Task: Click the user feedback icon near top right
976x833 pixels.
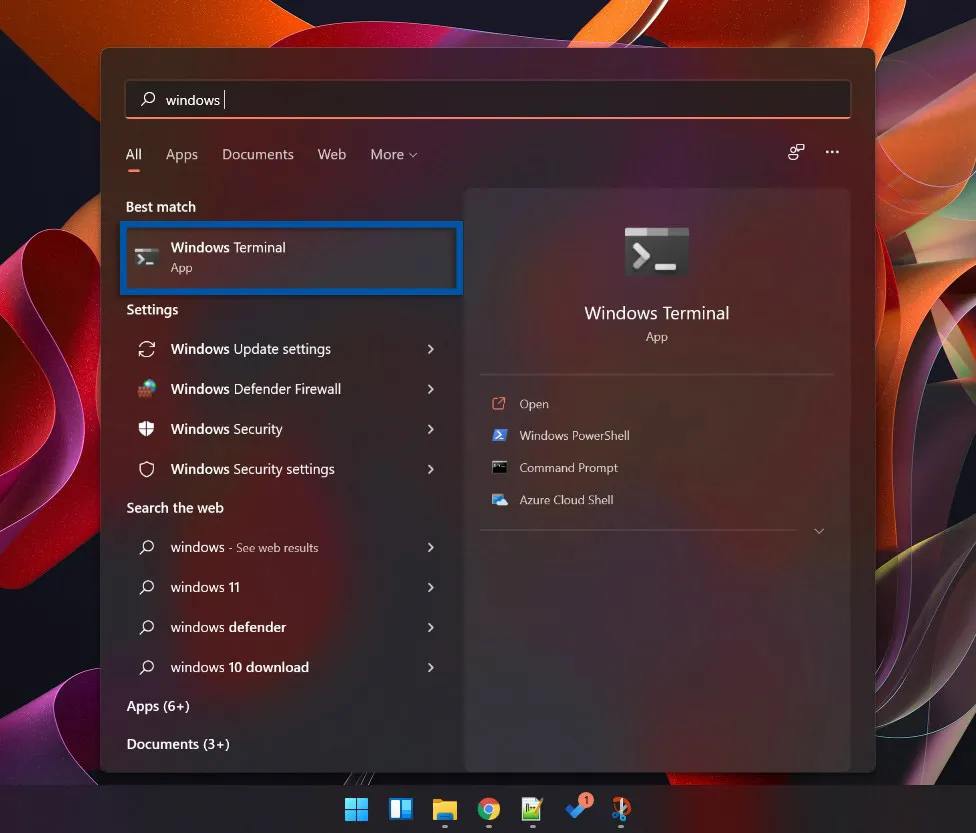Action: 795,152
